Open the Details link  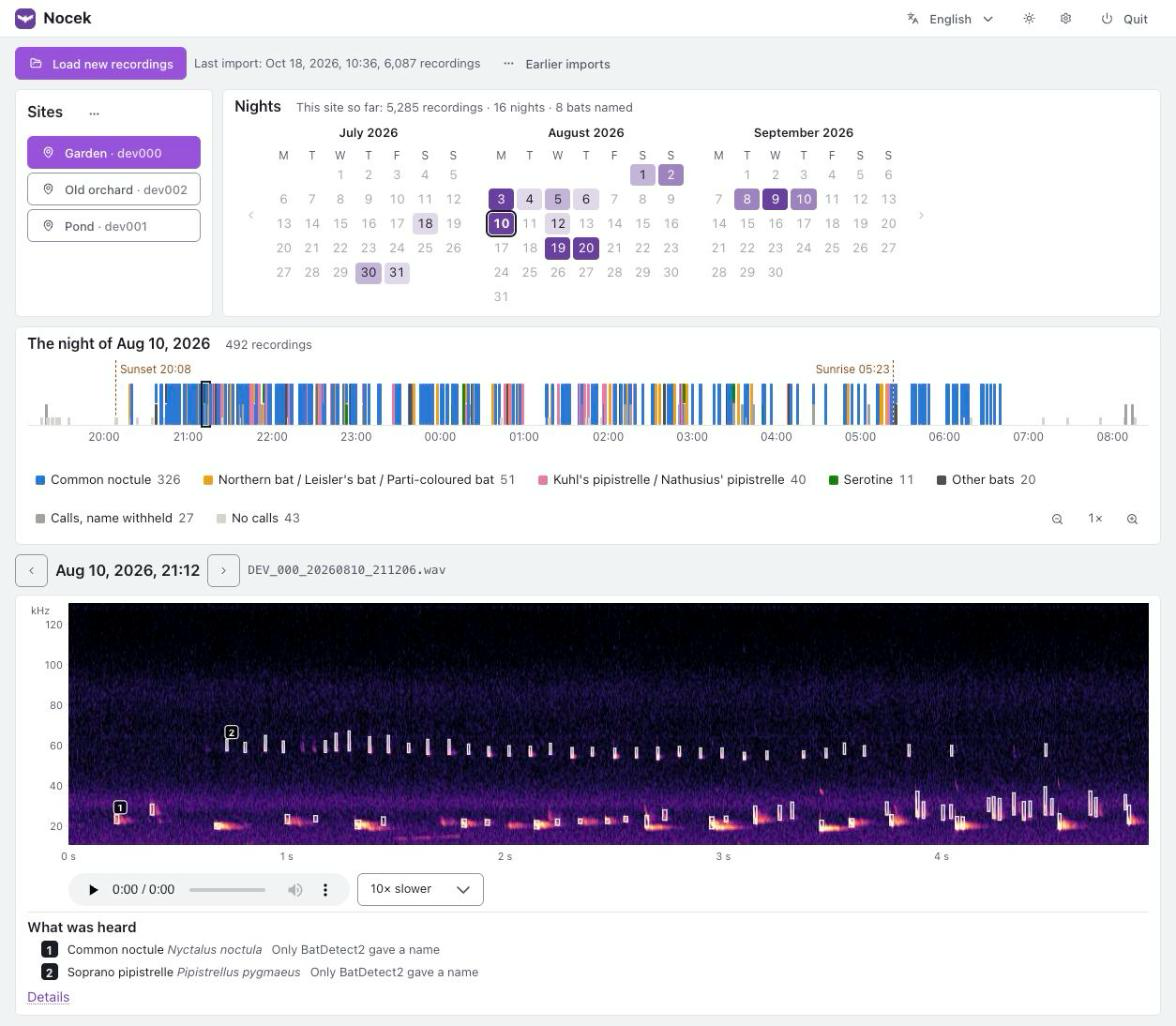pyautogui.click(x=48, y=997)
